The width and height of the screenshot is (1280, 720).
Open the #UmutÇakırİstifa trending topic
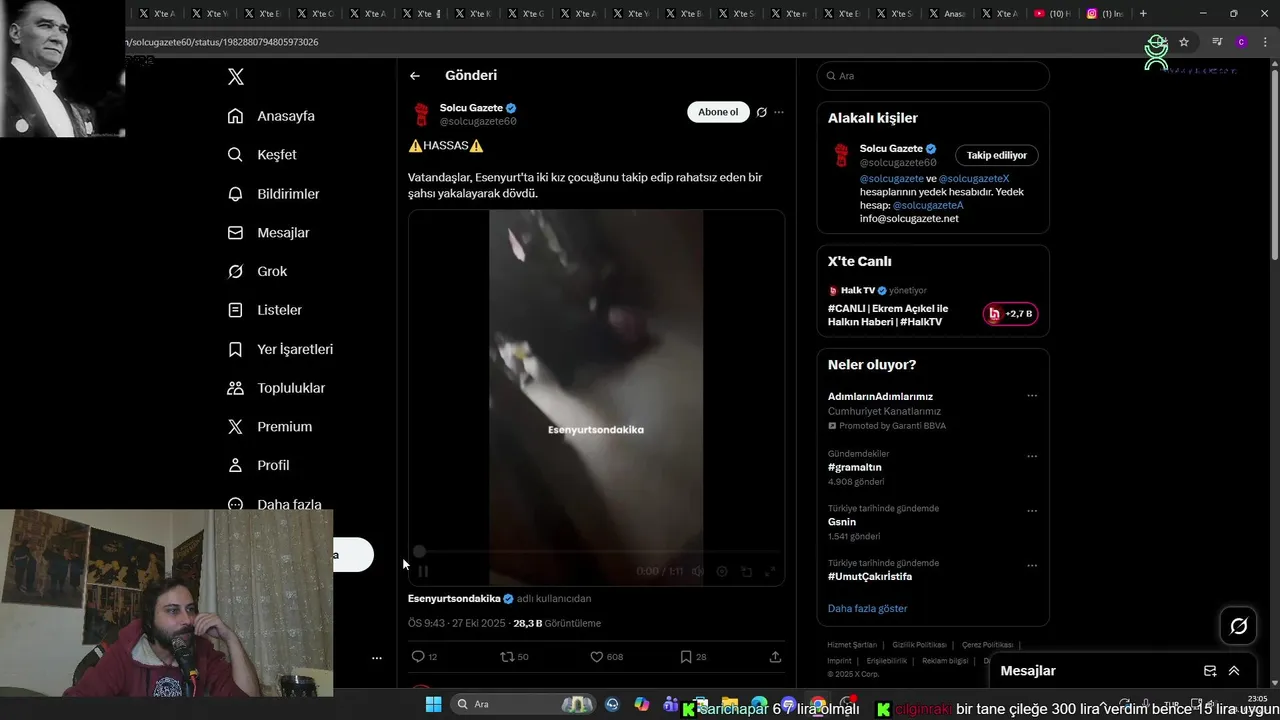pyautogui.click(x=870, y=577)
